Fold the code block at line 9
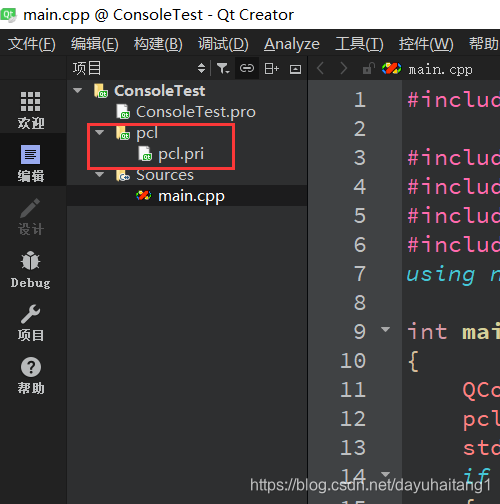This screenshot has height=504, width=500. point(385,330)
